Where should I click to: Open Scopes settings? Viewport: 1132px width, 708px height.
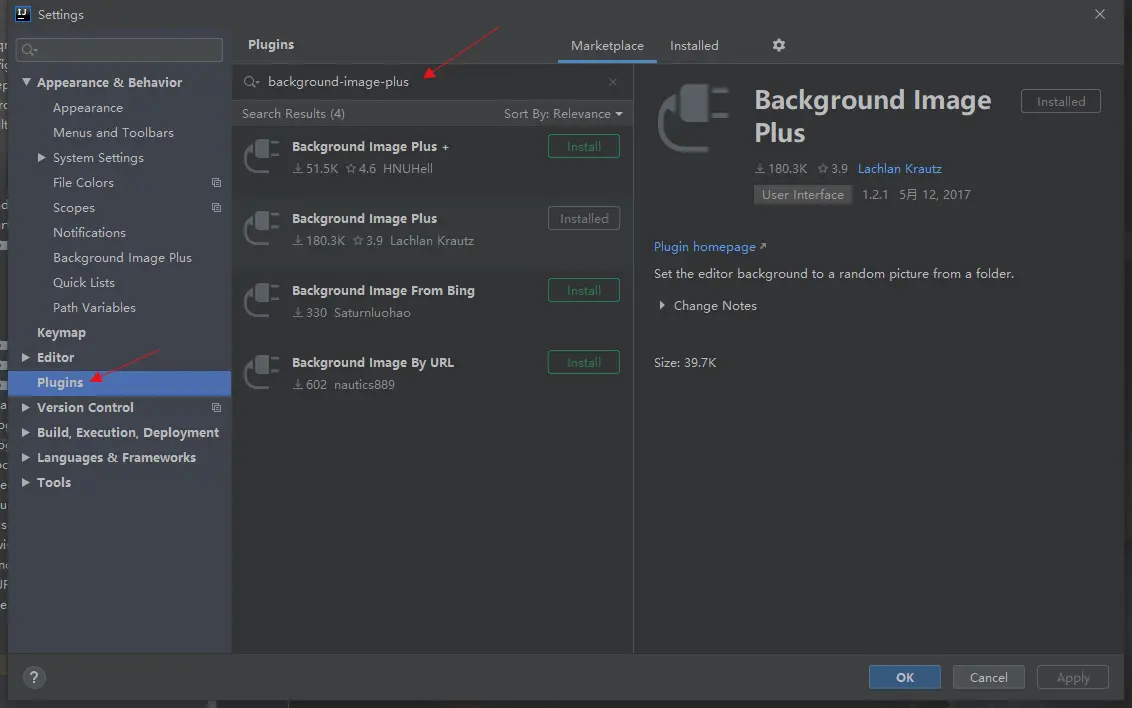[74, 208]
